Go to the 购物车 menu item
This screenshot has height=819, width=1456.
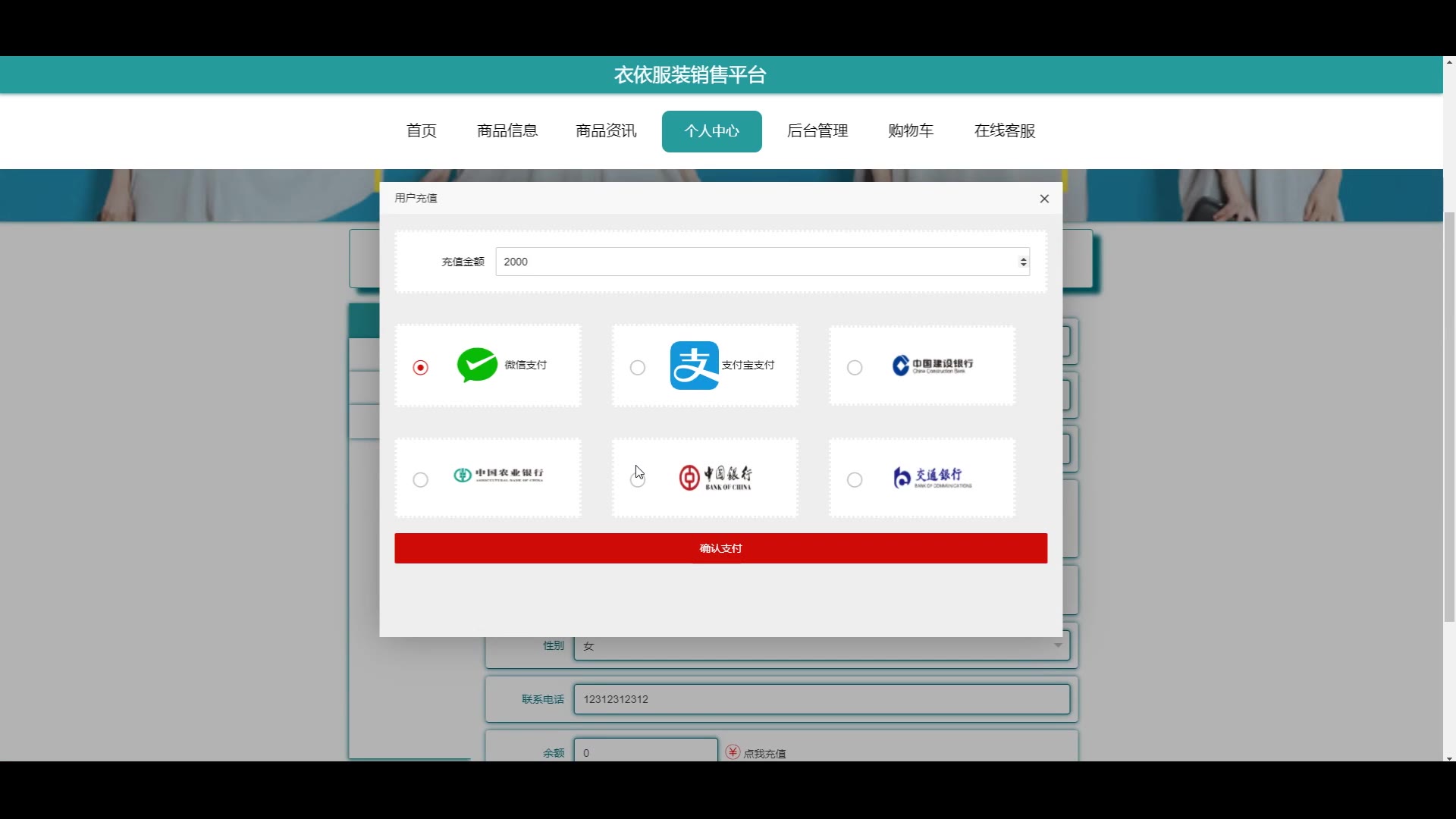point(911,131)
